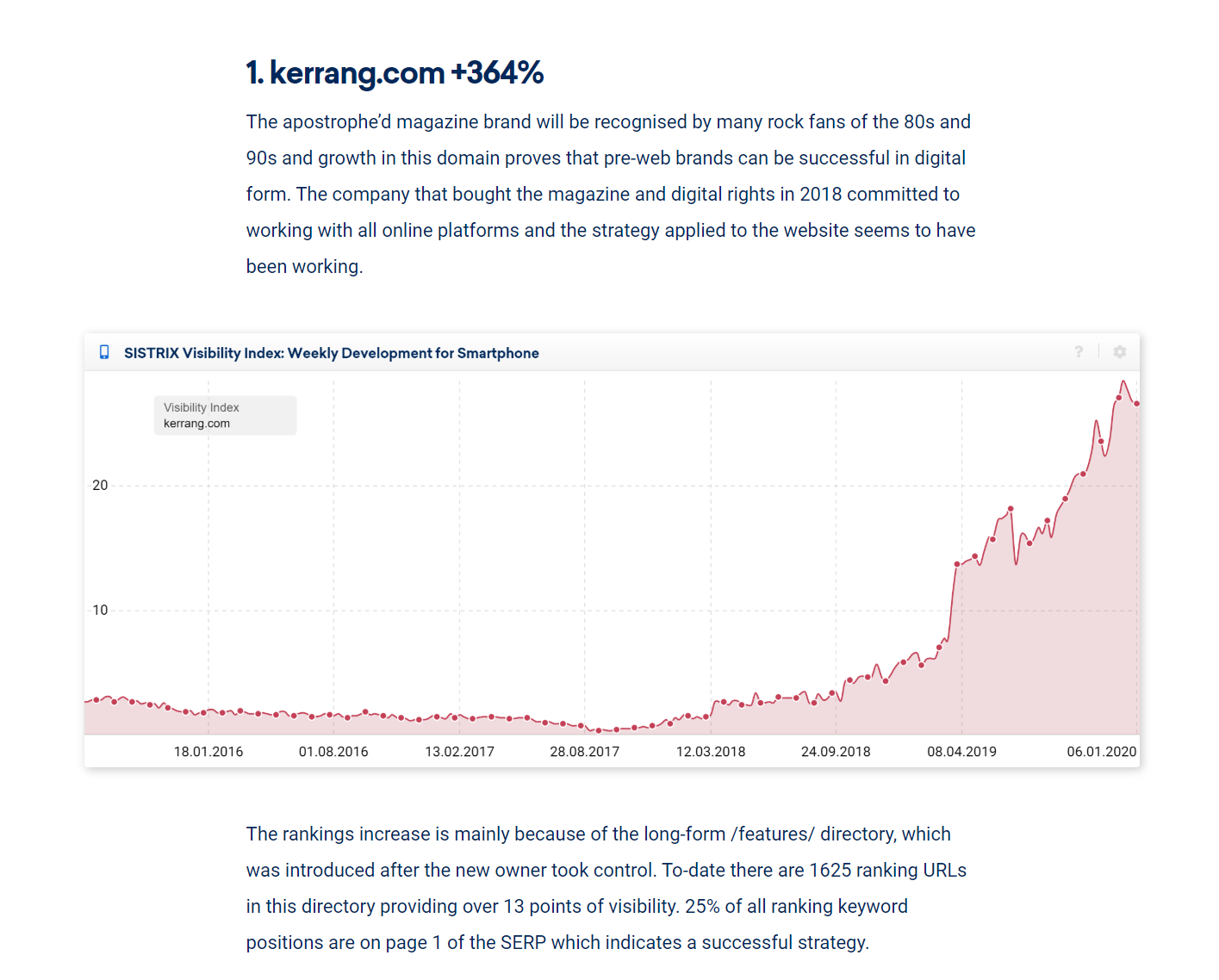
Task: Select the 06.01.2020 date label
Action: tap(1101, 752)
